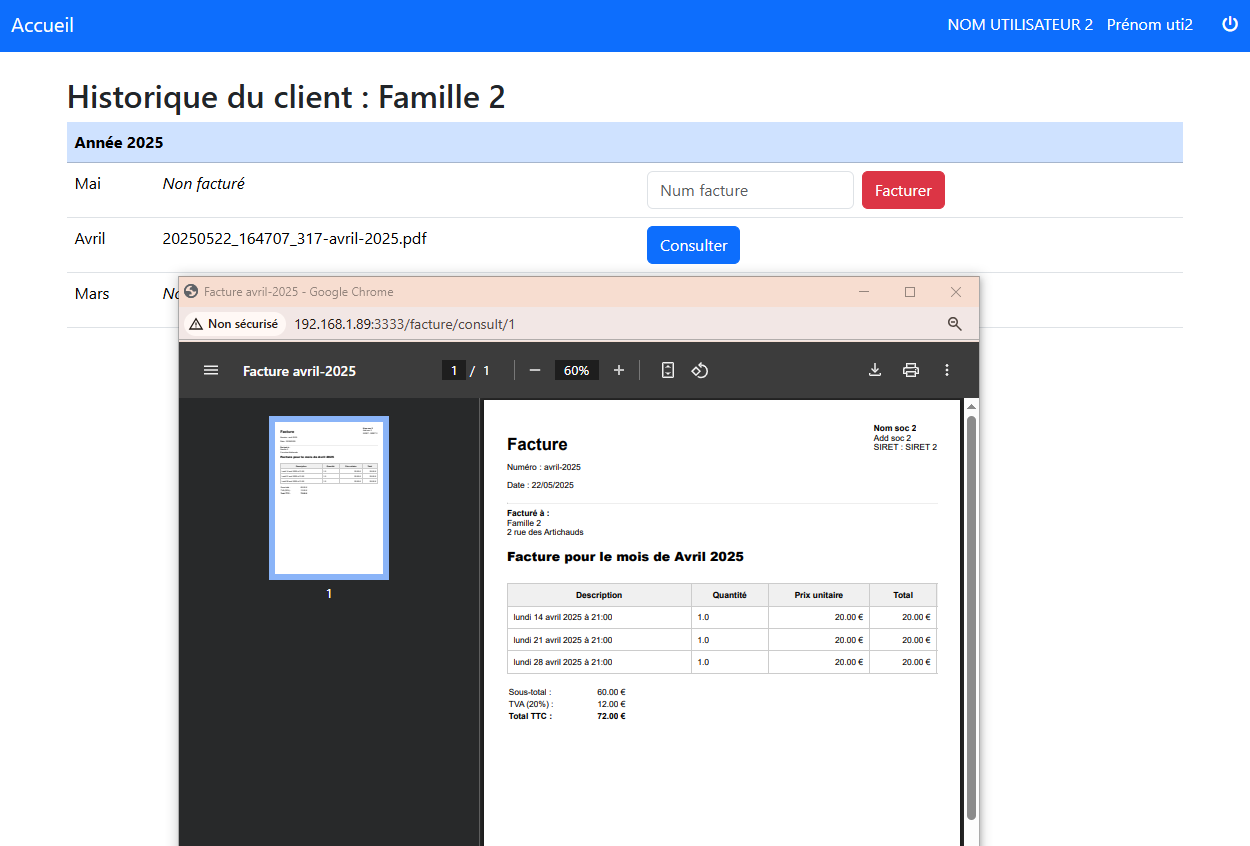This screenshot has width=1250, height=846.
Task: Select the page 1 thumbnail
Action: tap(329, 498)
